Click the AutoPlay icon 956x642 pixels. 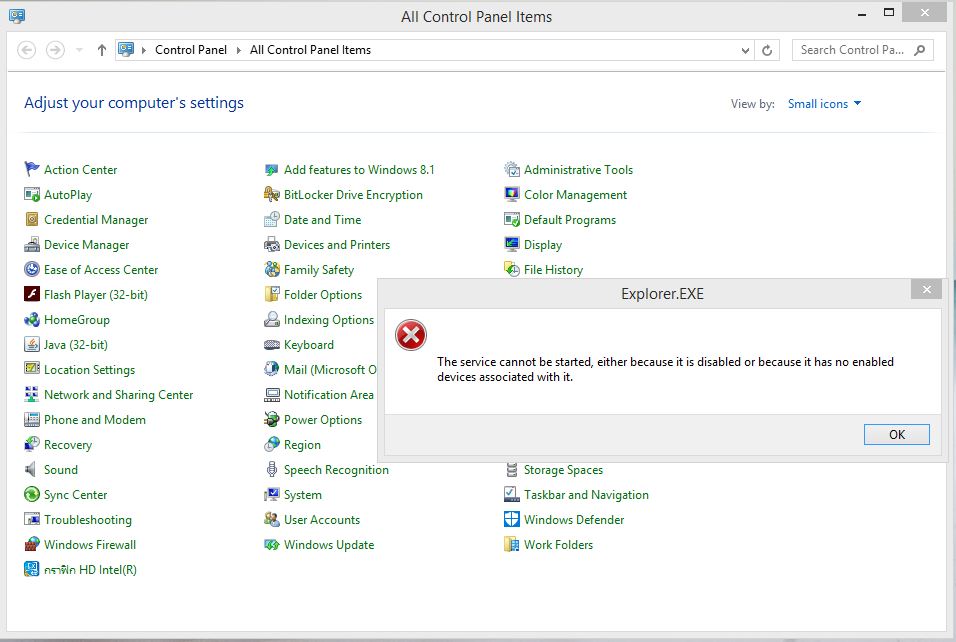[32, 194]
